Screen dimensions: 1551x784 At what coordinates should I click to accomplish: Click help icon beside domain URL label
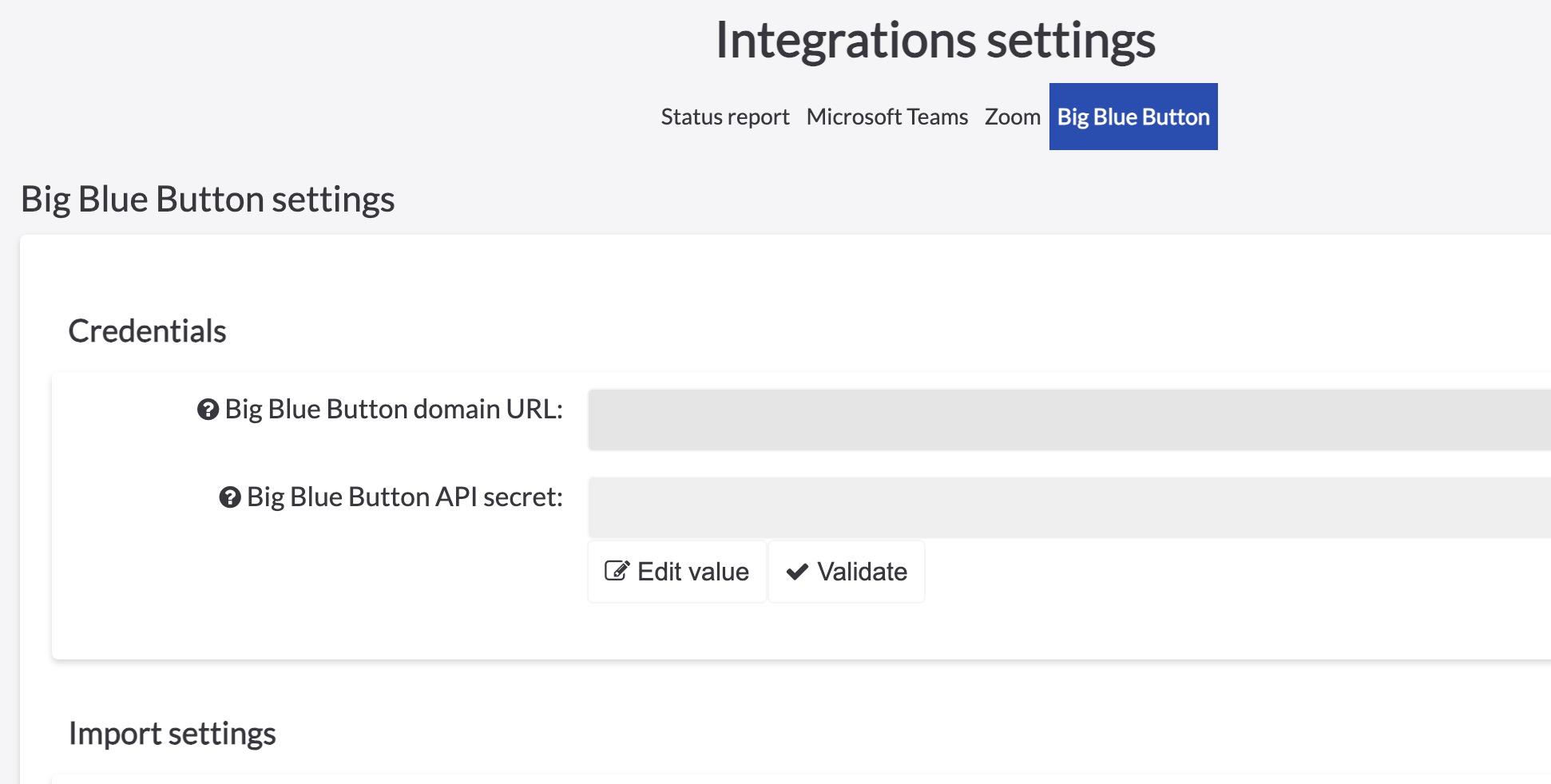pos(208,410)
